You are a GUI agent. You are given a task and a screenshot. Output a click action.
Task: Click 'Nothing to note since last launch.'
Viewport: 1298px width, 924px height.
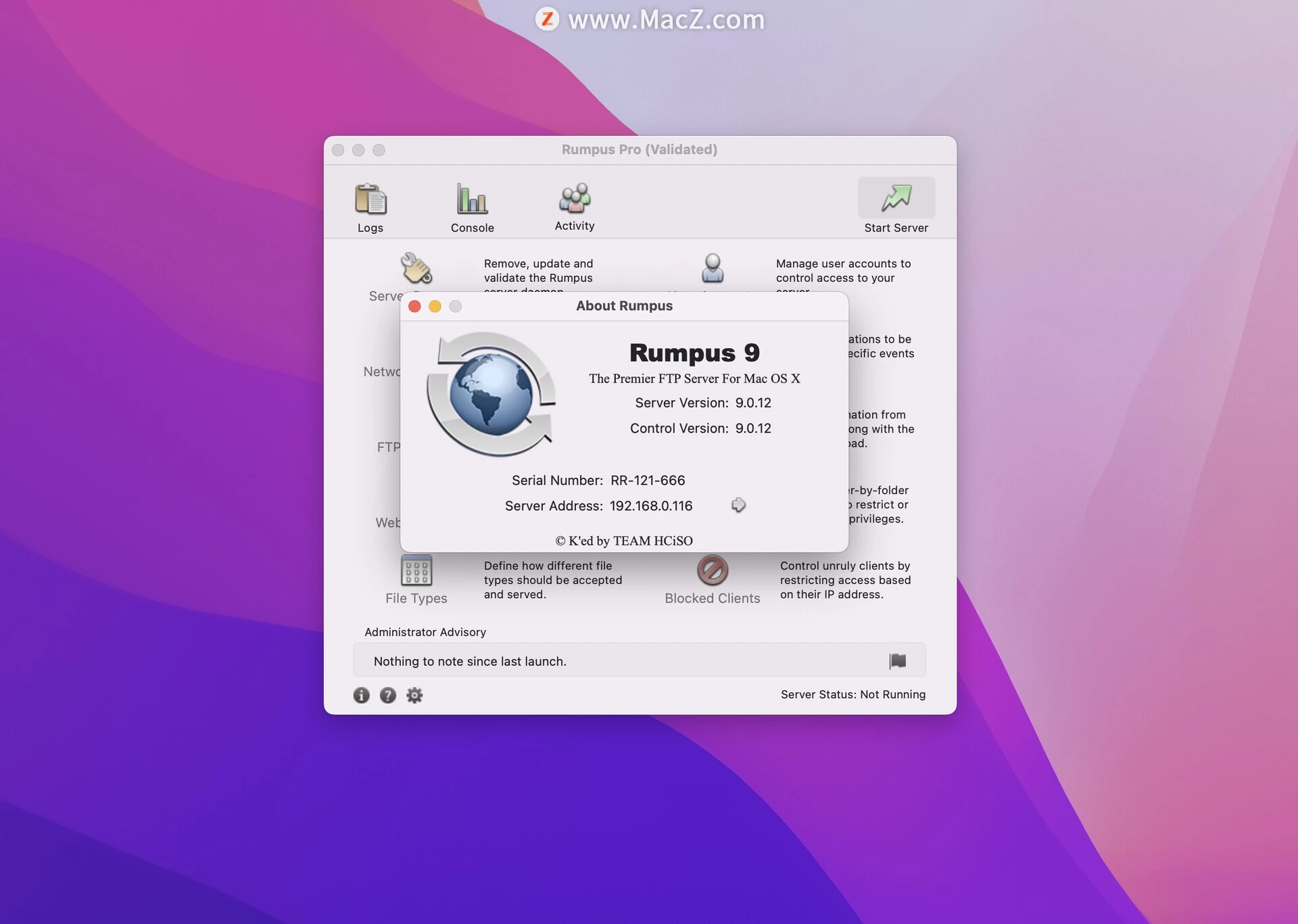(470, 661)
